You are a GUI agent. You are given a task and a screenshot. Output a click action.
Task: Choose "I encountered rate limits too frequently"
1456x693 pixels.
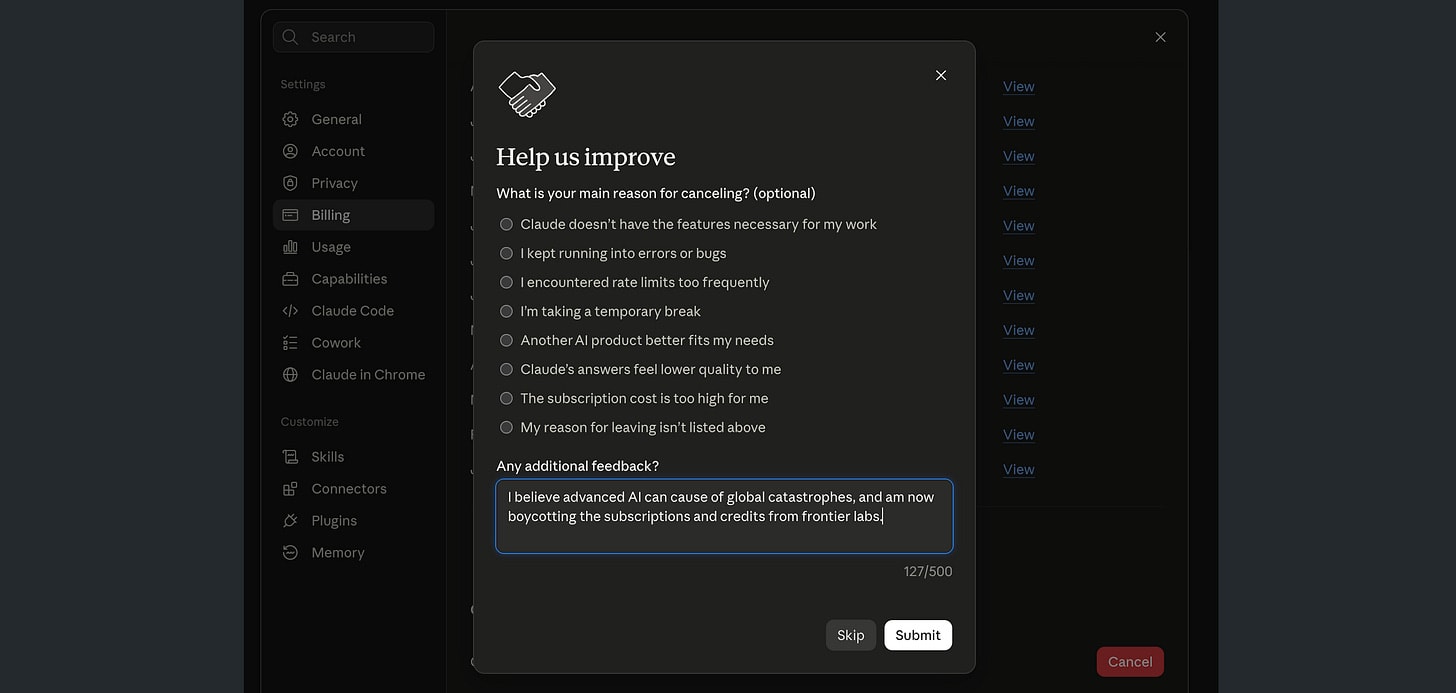click(507, 282)
